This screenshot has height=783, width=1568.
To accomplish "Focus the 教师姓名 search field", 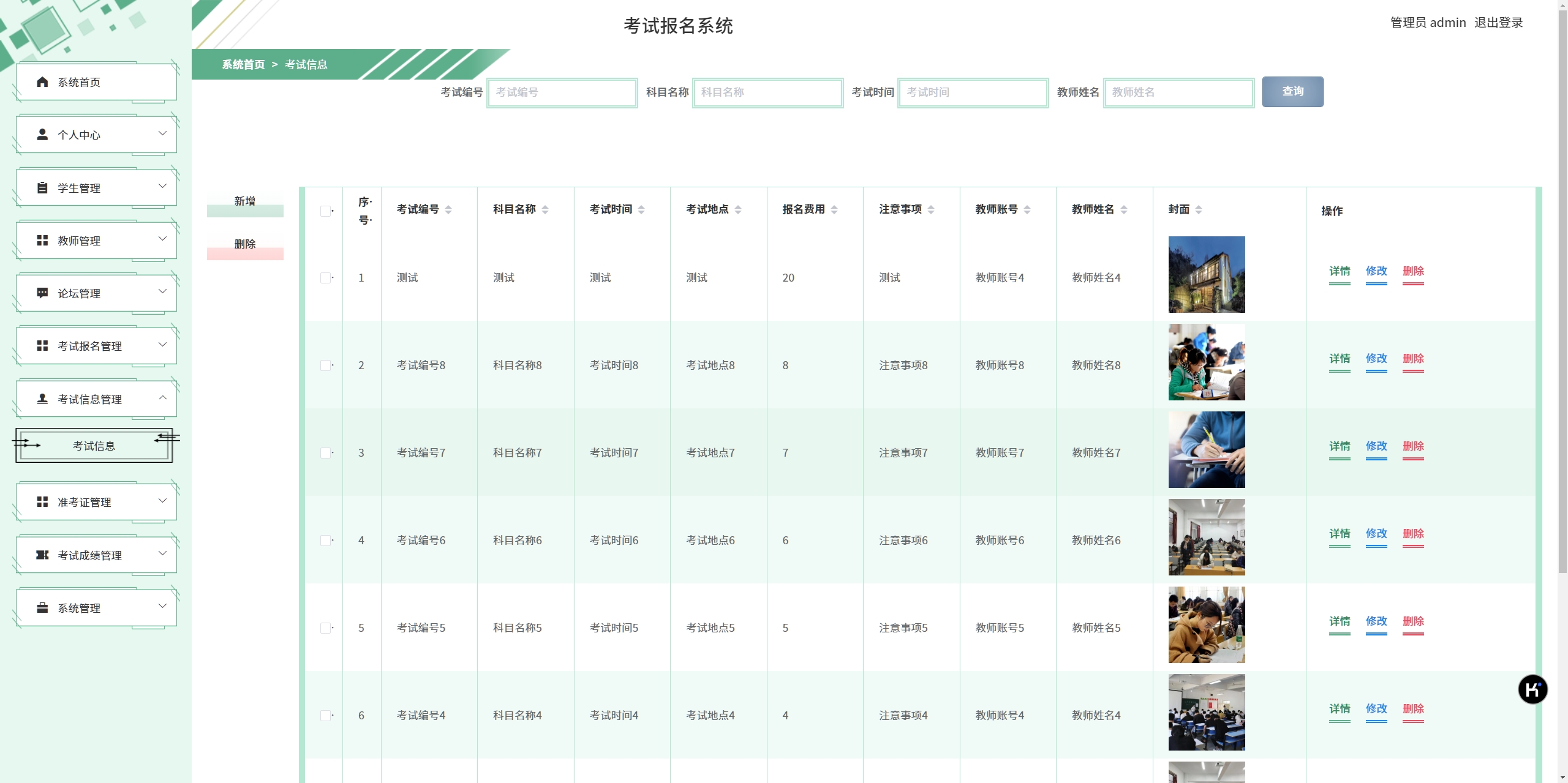I will click(x=1178, y=92).
